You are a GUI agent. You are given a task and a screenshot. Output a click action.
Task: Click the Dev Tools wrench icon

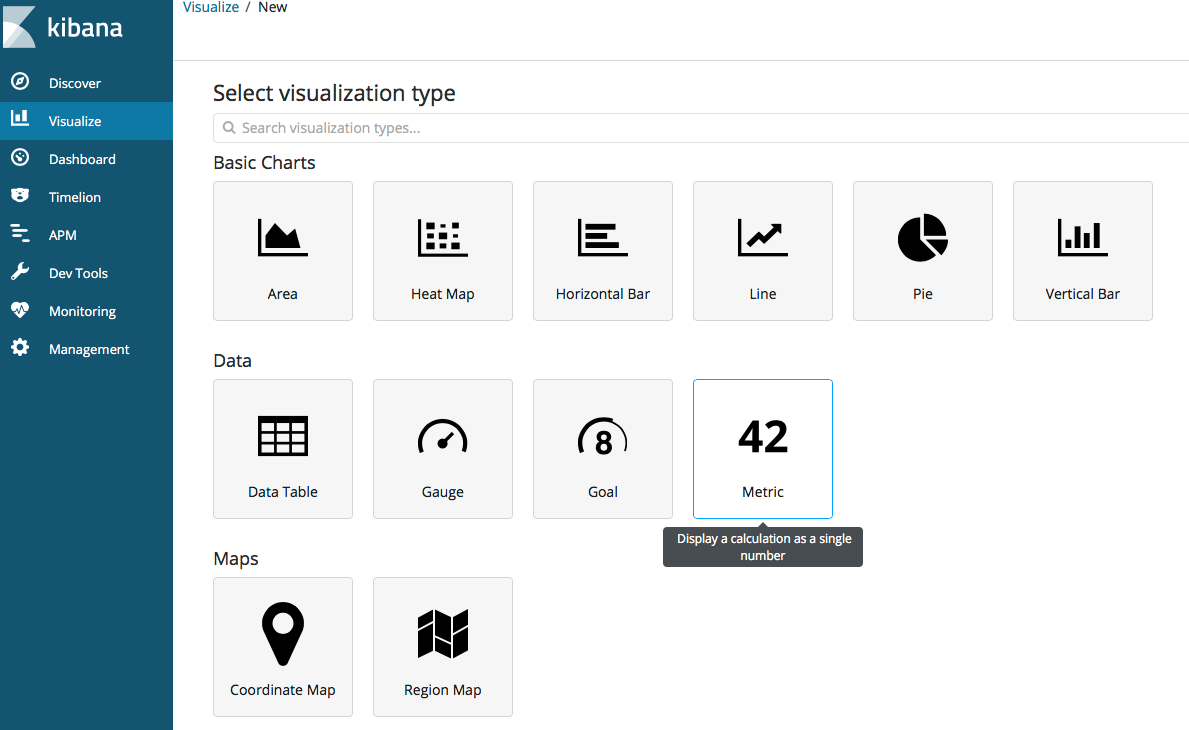(x=20, y=271)
